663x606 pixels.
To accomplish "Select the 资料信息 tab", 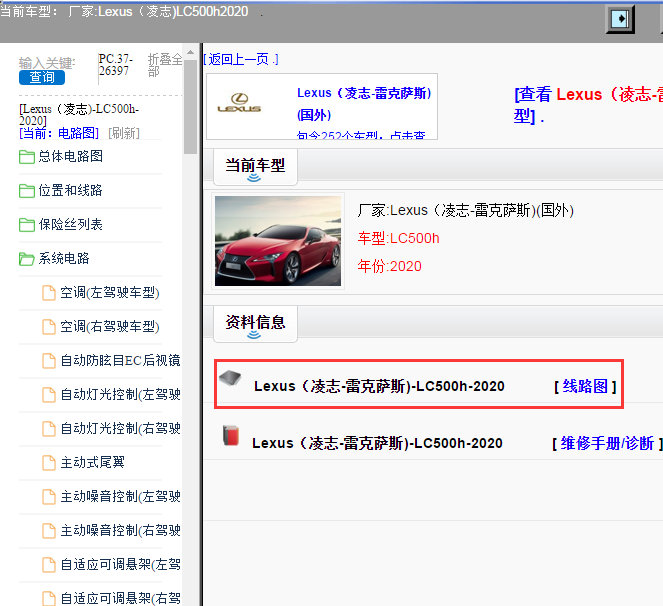I will [255, 324].
